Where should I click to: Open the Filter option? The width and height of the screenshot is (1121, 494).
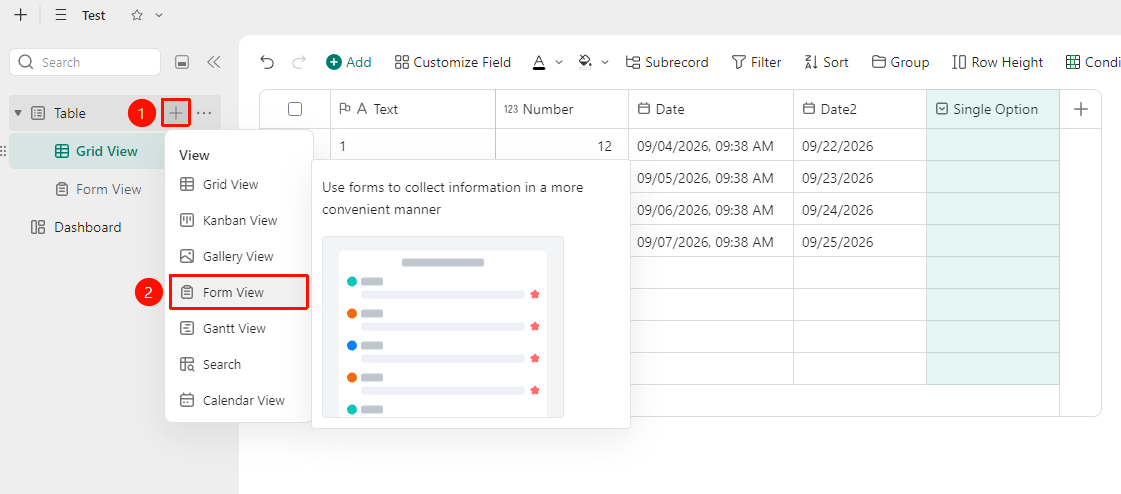pyautogui.click(x=756, y=62)
